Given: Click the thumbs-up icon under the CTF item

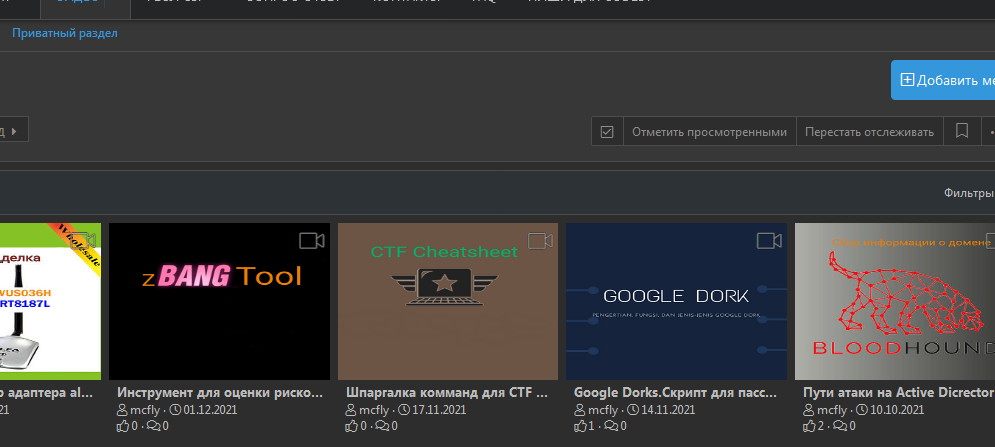Looking at the screenshot, I should pyautogui.click(x=352, y=425).
